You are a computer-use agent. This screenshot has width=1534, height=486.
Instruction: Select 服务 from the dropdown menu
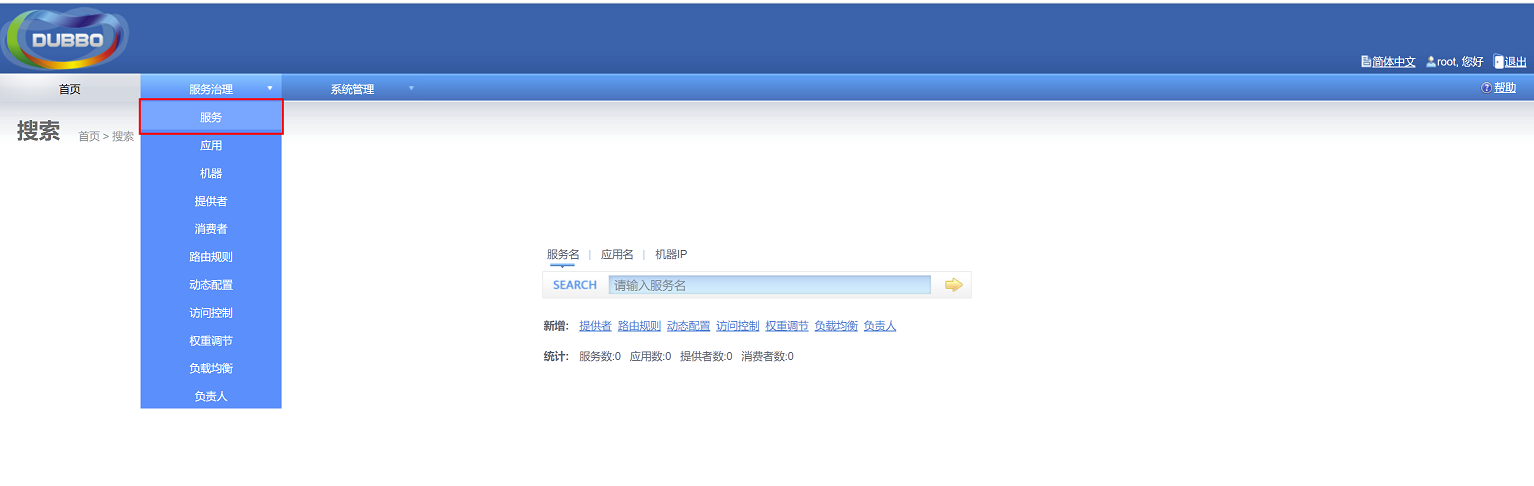[x=211, y=117]
